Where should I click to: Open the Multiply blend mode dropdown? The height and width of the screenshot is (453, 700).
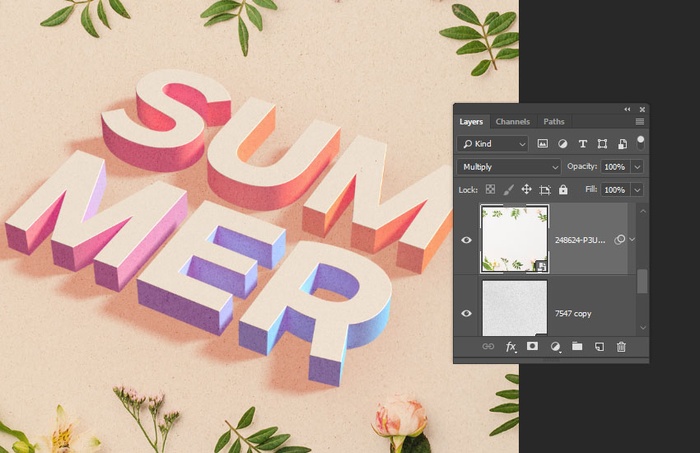pos(509,167)
